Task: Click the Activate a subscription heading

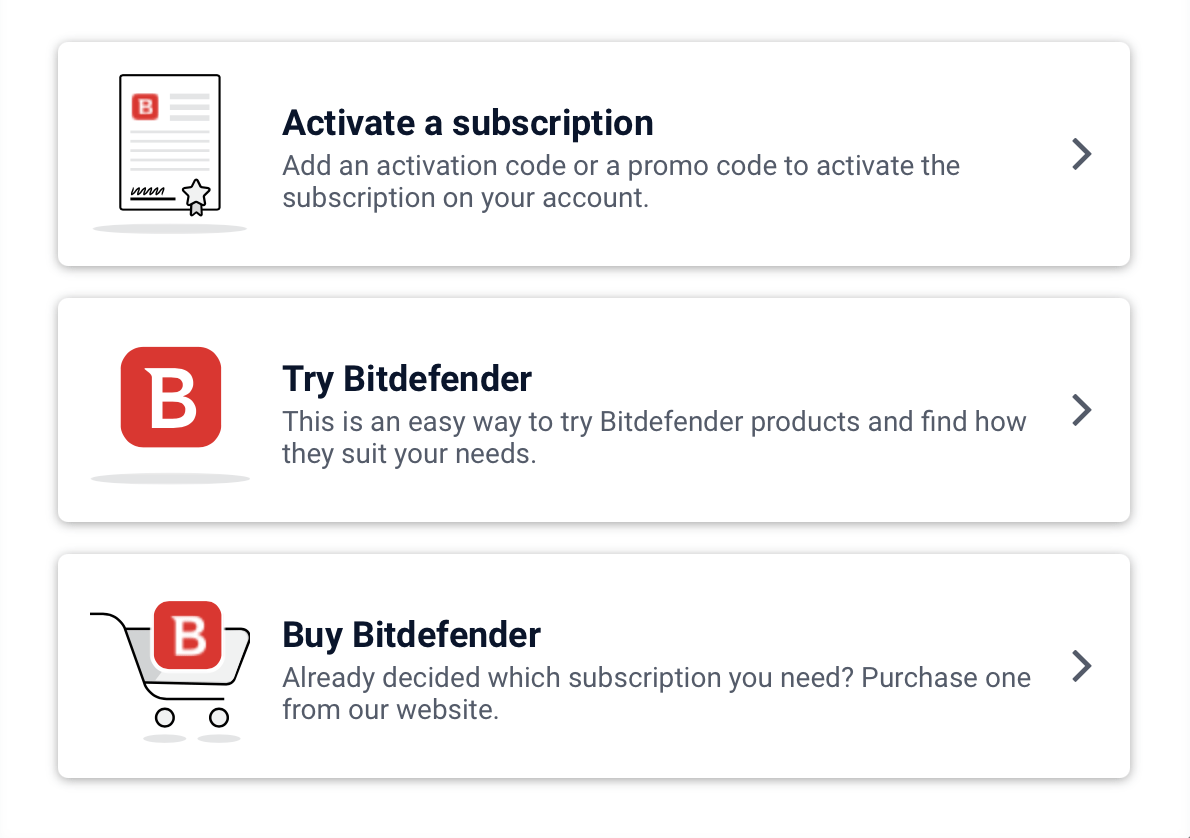Action: [x=468, y=122]
